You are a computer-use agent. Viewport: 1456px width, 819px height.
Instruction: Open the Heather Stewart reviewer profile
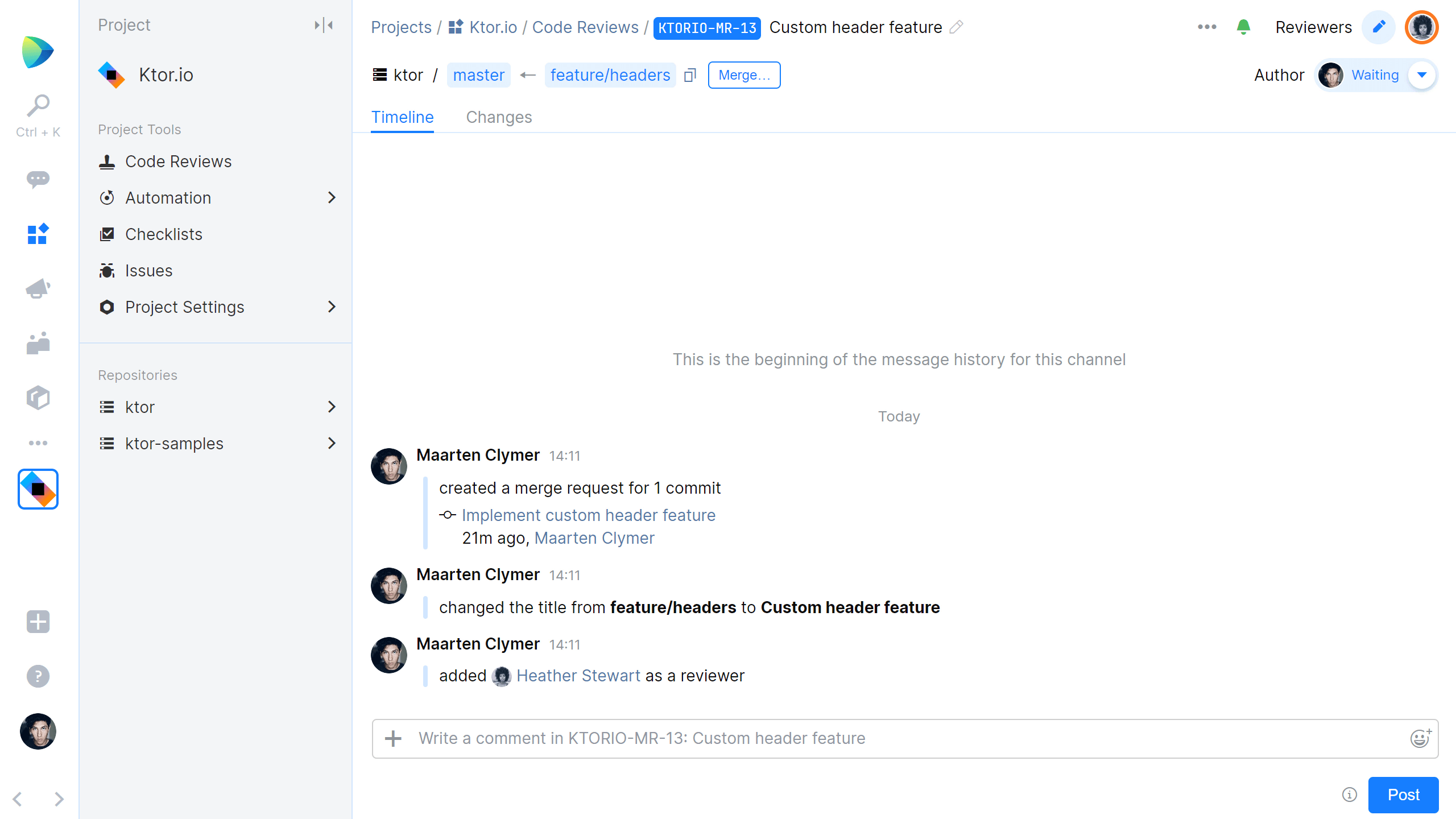(x=578, y=675)
